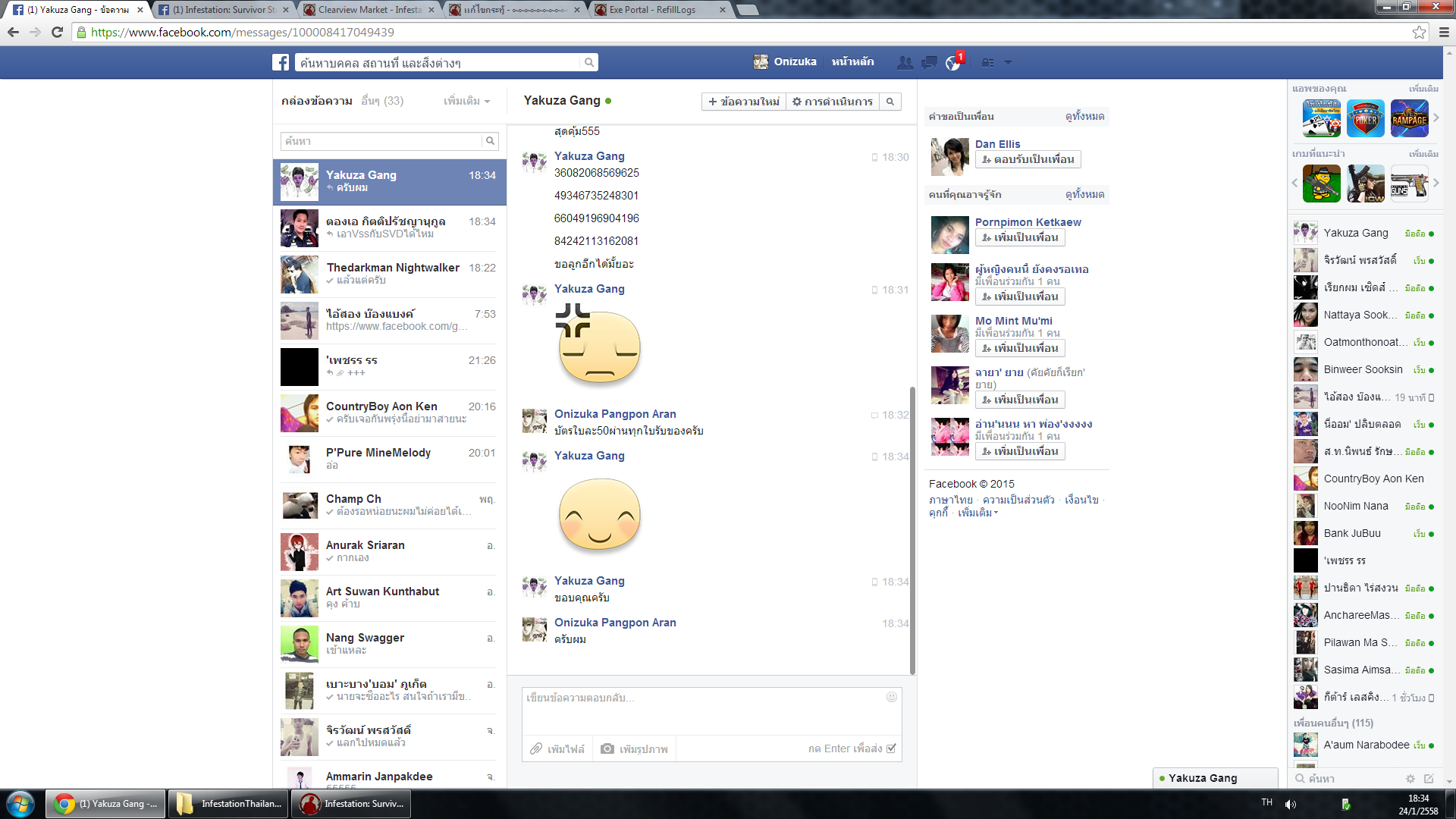Image resolution: width=1456 pixels, height=819 pixels.
Task: Click search icon in conversation header
Action: pyautogui.click(x=890, y=102)
